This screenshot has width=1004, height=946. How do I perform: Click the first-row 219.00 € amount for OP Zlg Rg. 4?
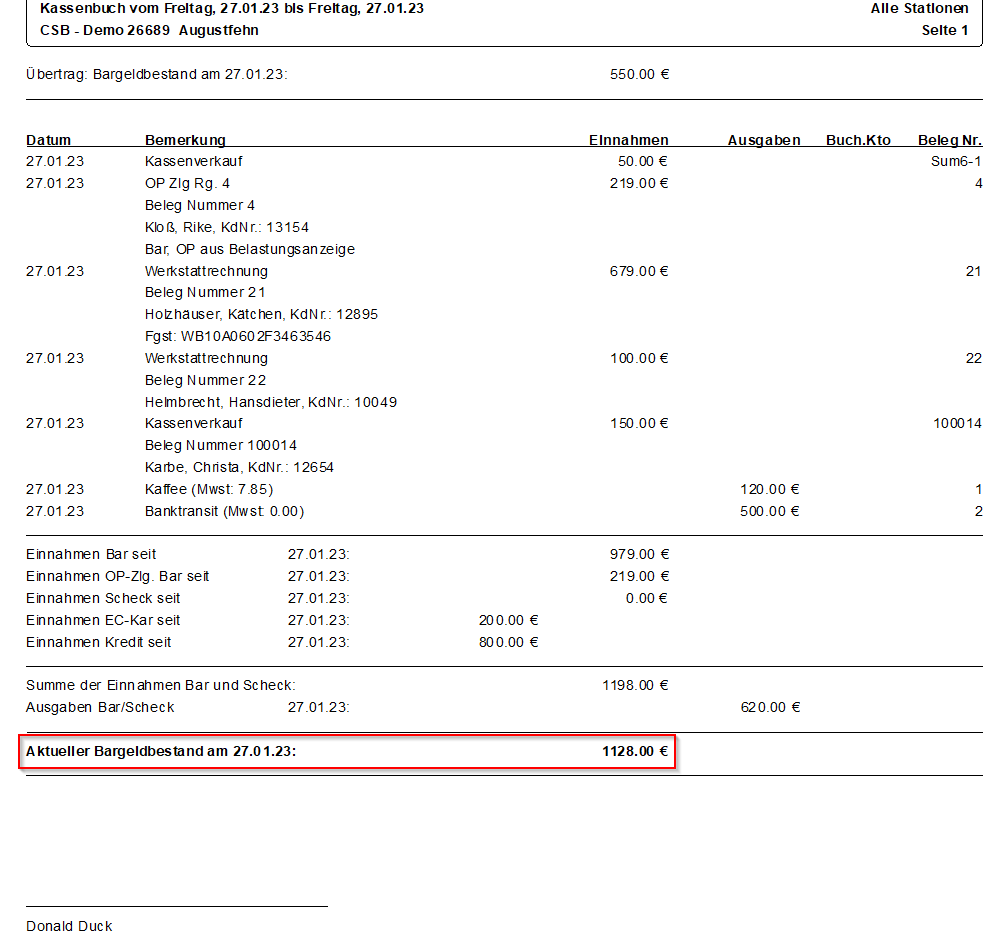639,183
